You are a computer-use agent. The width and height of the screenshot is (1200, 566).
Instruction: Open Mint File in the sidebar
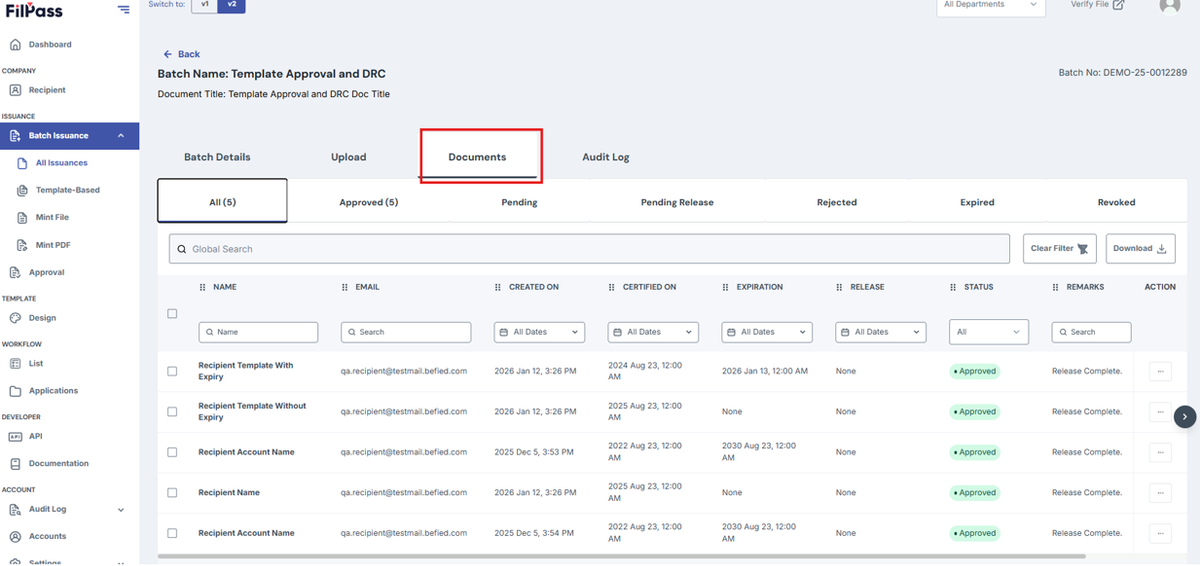tap(53, 217)
